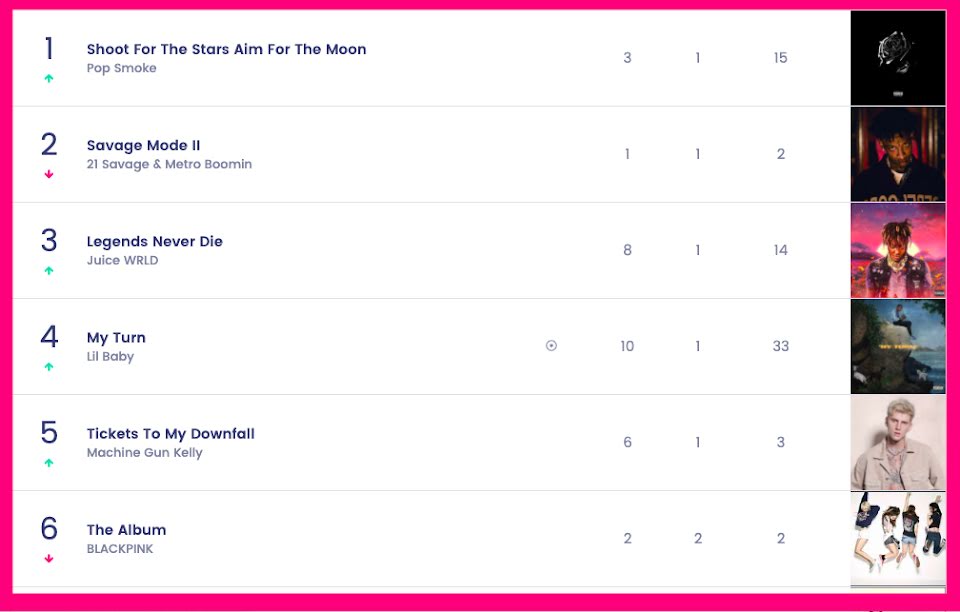Click the BLACKPINK artist name

[x=120, y=549]
